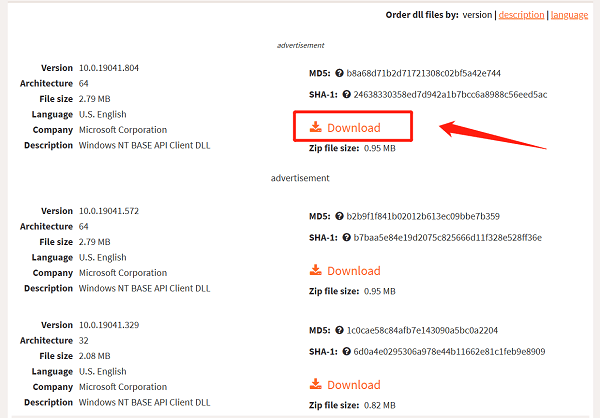Order dll files by language
The width and height of the screenshot is (600, 418).
(569, 15)
